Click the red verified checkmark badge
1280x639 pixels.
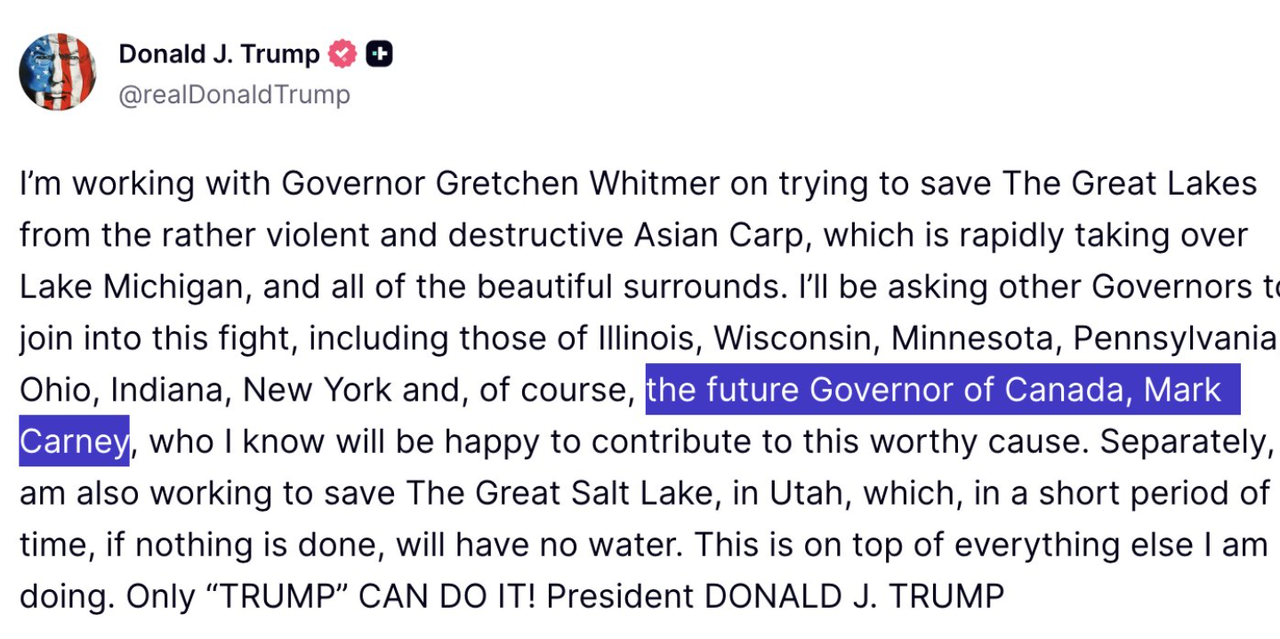pyautogui.click(x=343, y=54)
